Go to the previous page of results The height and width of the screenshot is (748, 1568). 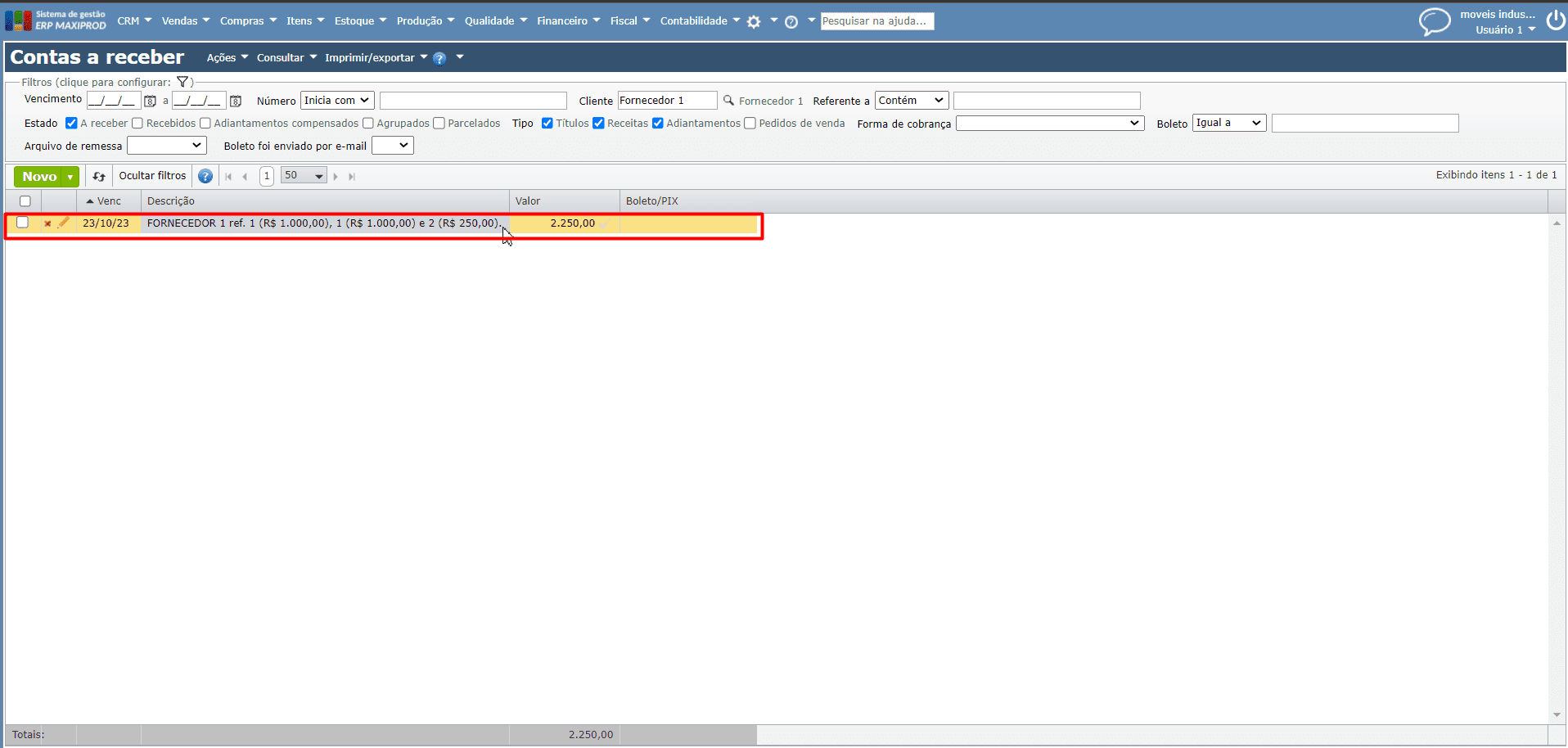coord(245,176)
